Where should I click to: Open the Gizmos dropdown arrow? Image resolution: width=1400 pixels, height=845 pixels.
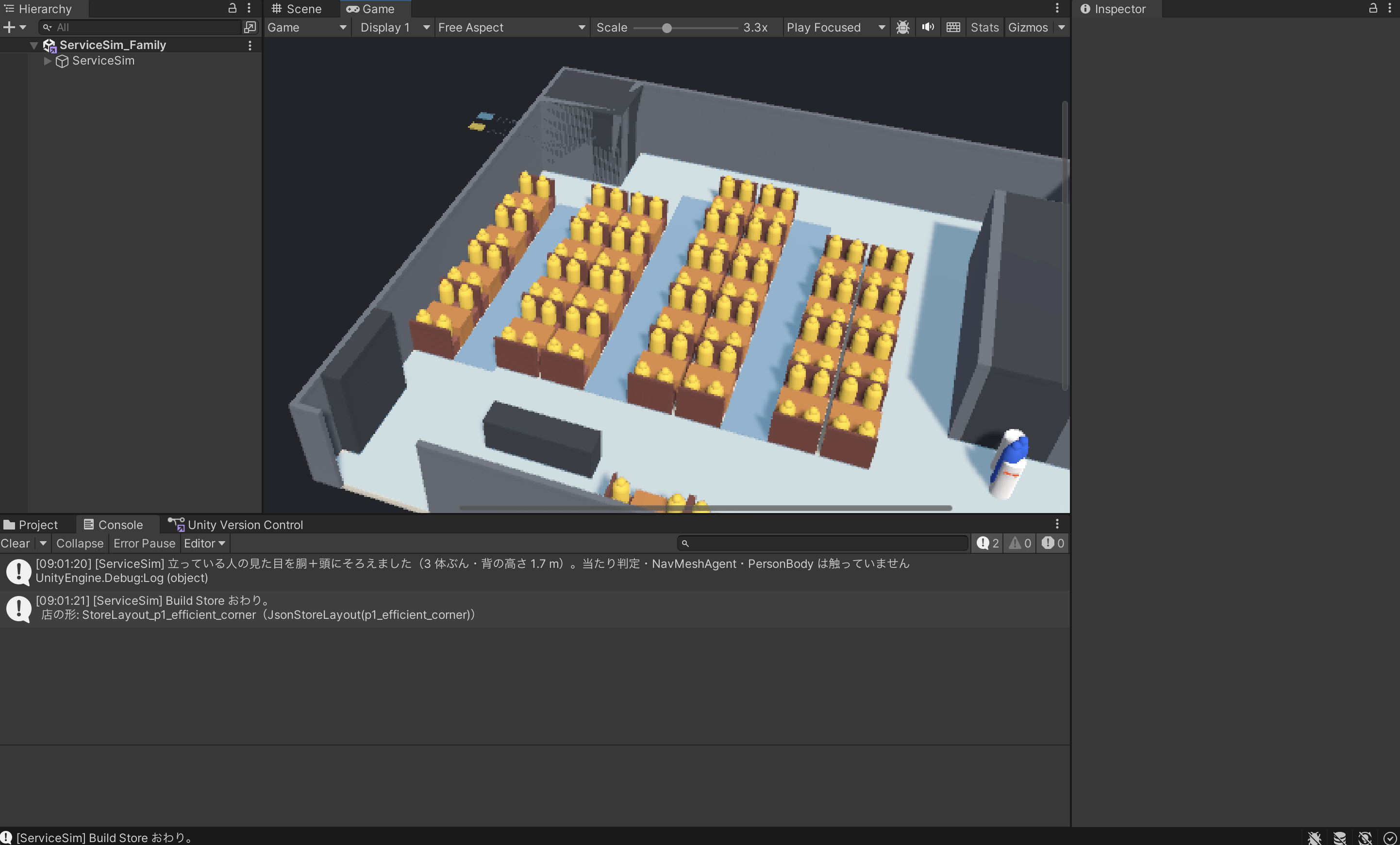(x=1061, y=27)
